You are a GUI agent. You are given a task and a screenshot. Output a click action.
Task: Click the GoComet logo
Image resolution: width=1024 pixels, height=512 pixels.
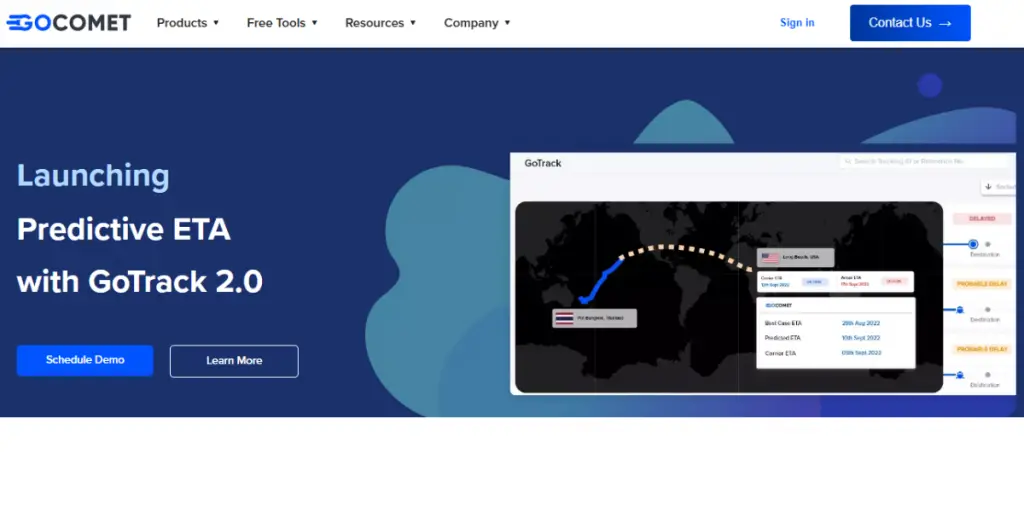[x=68, y=22]
